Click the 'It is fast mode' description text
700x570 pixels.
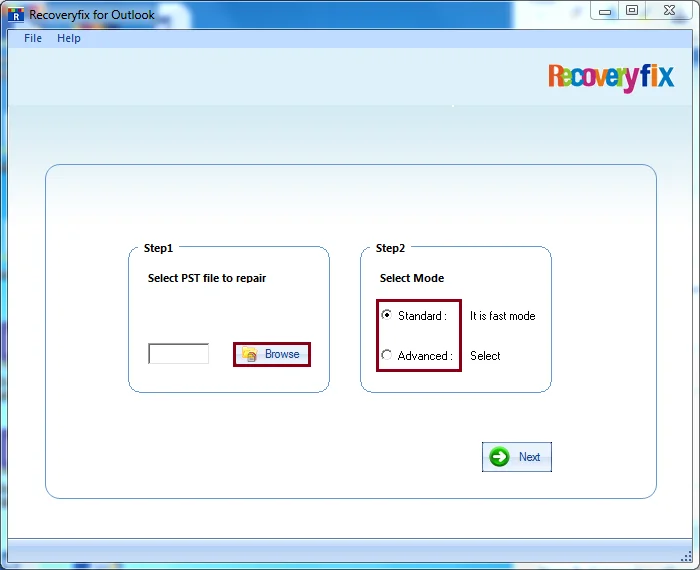(x=502, y=316)
